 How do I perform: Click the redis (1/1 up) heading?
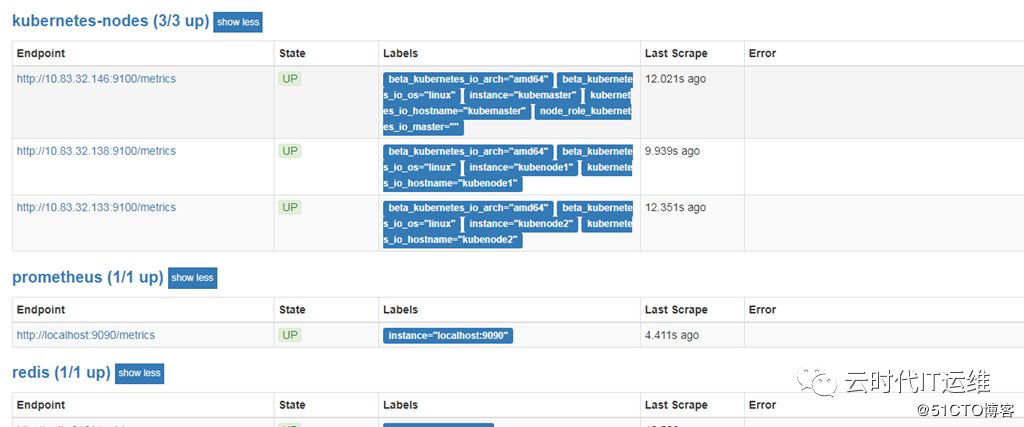(x=61, y=372)
